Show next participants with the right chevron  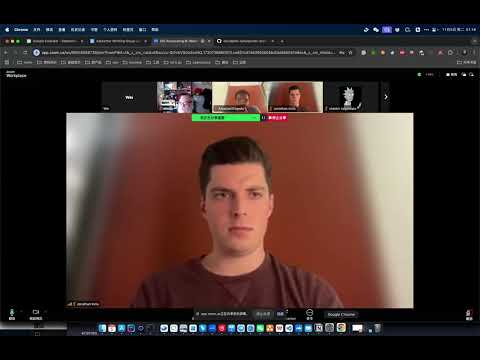(x=386, y=97)
